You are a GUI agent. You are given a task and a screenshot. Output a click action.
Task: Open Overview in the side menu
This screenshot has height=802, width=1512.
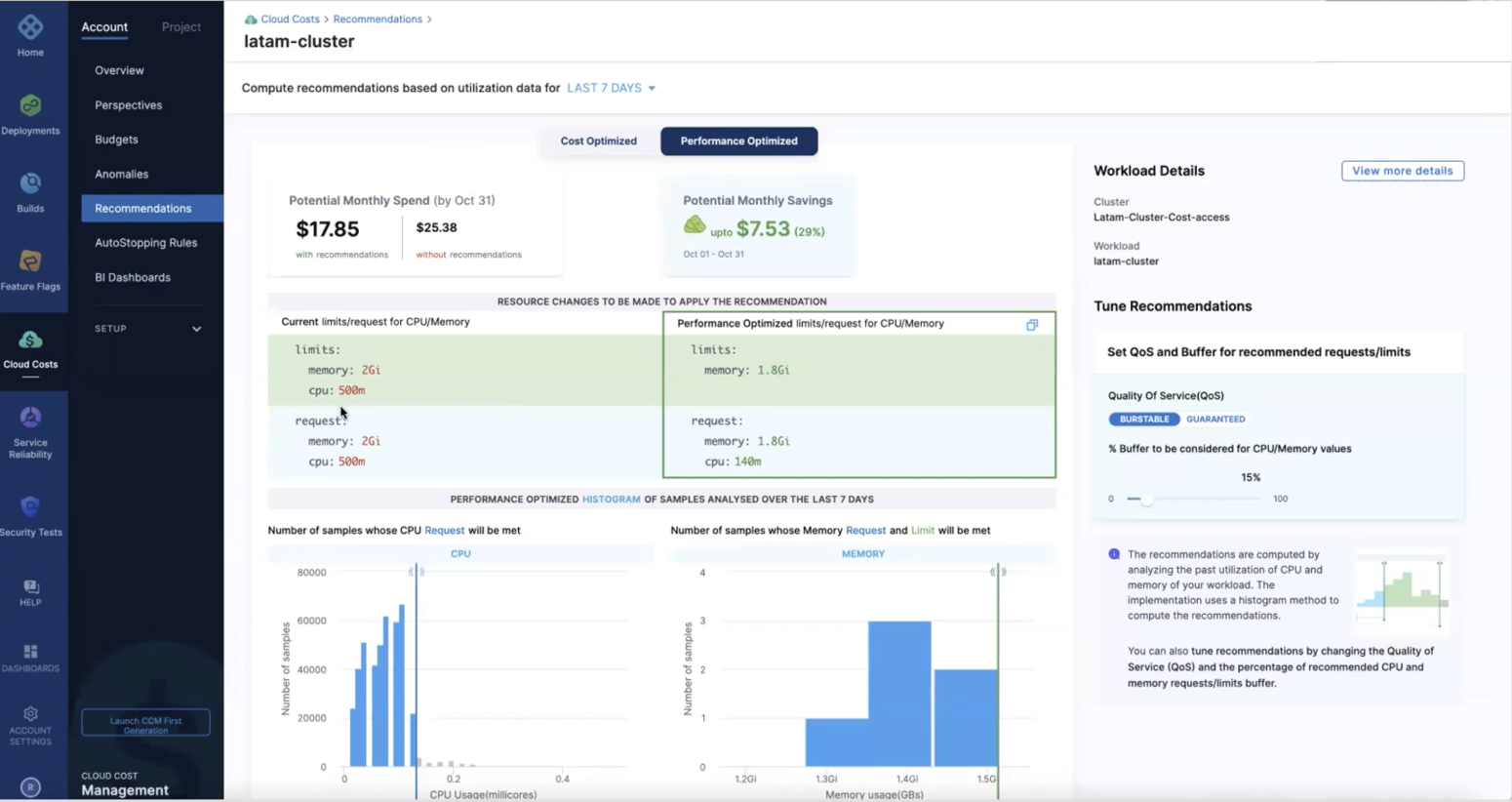[119, 70]
